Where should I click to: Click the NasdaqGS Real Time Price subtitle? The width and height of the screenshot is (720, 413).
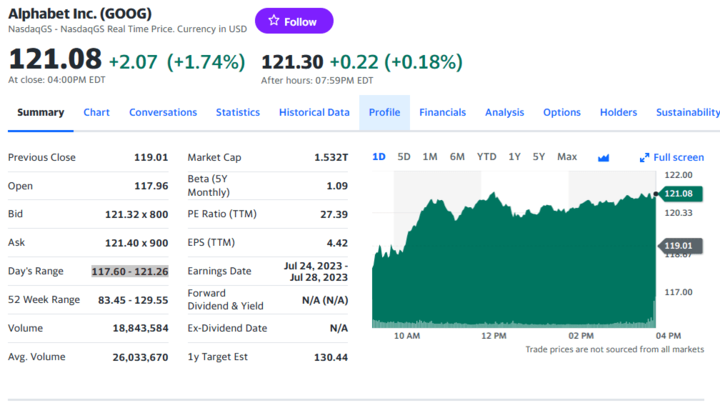tap(127, 29)
